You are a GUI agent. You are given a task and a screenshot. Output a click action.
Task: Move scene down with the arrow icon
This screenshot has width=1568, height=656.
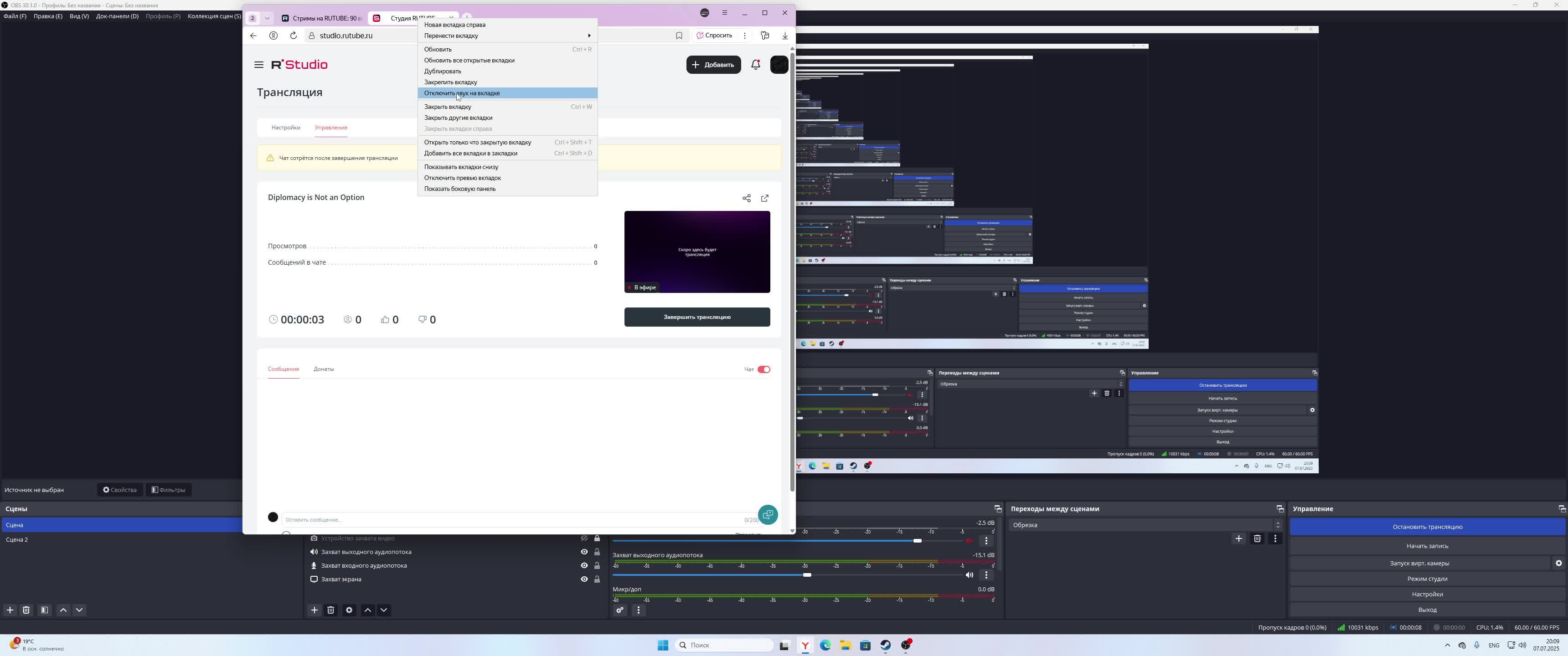pos(79,610)
